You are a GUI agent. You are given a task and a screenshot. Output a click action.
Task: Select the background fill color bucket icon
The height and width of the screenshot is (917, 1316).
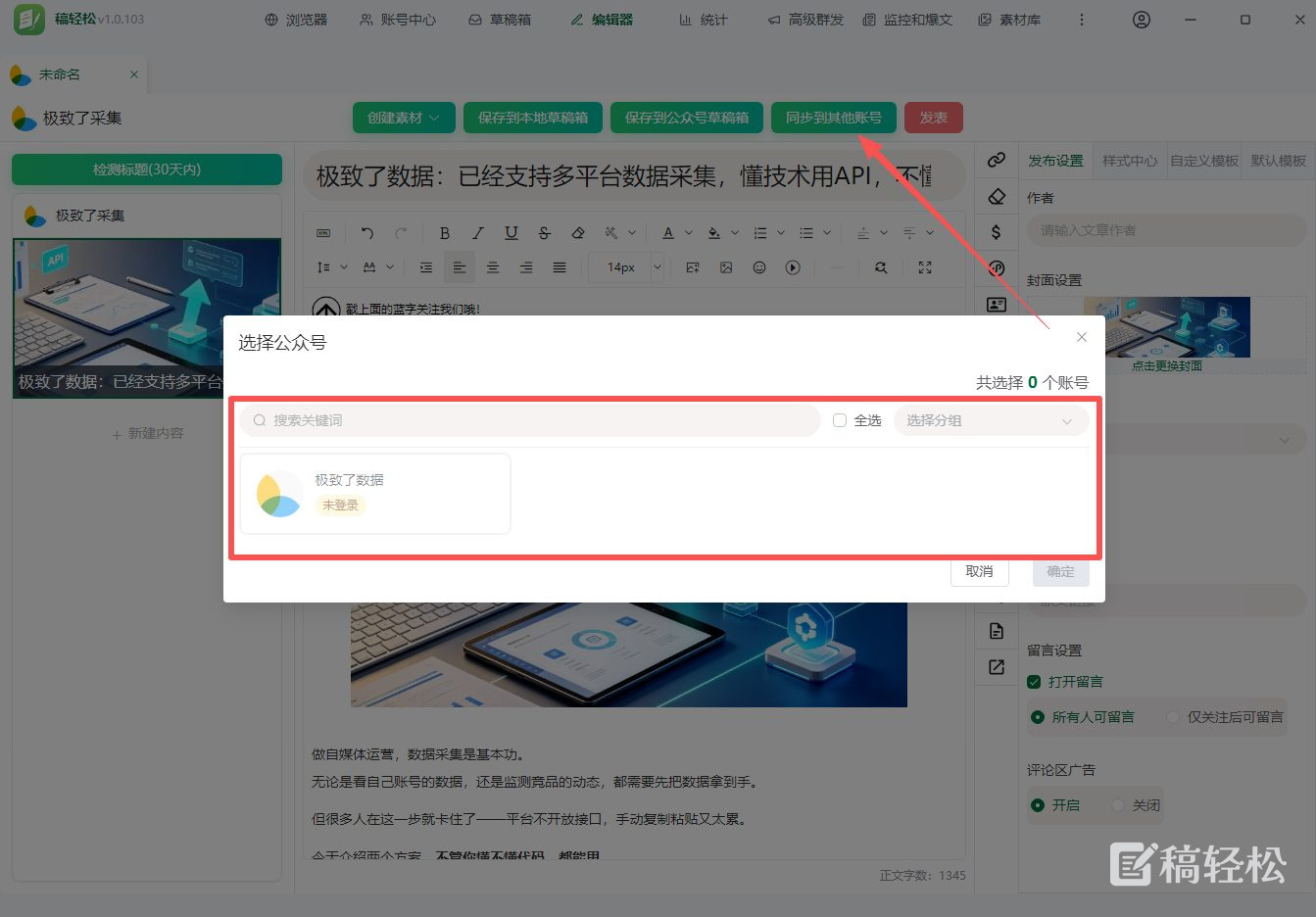pyautogui.click(x=714, y=233)
